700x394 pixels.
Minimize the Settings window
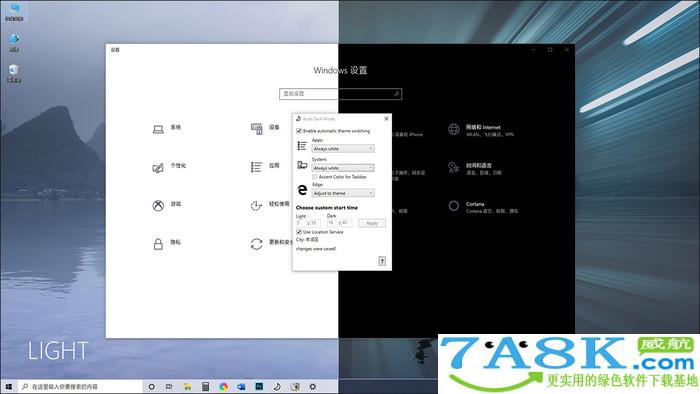click(x=533, y=50)
